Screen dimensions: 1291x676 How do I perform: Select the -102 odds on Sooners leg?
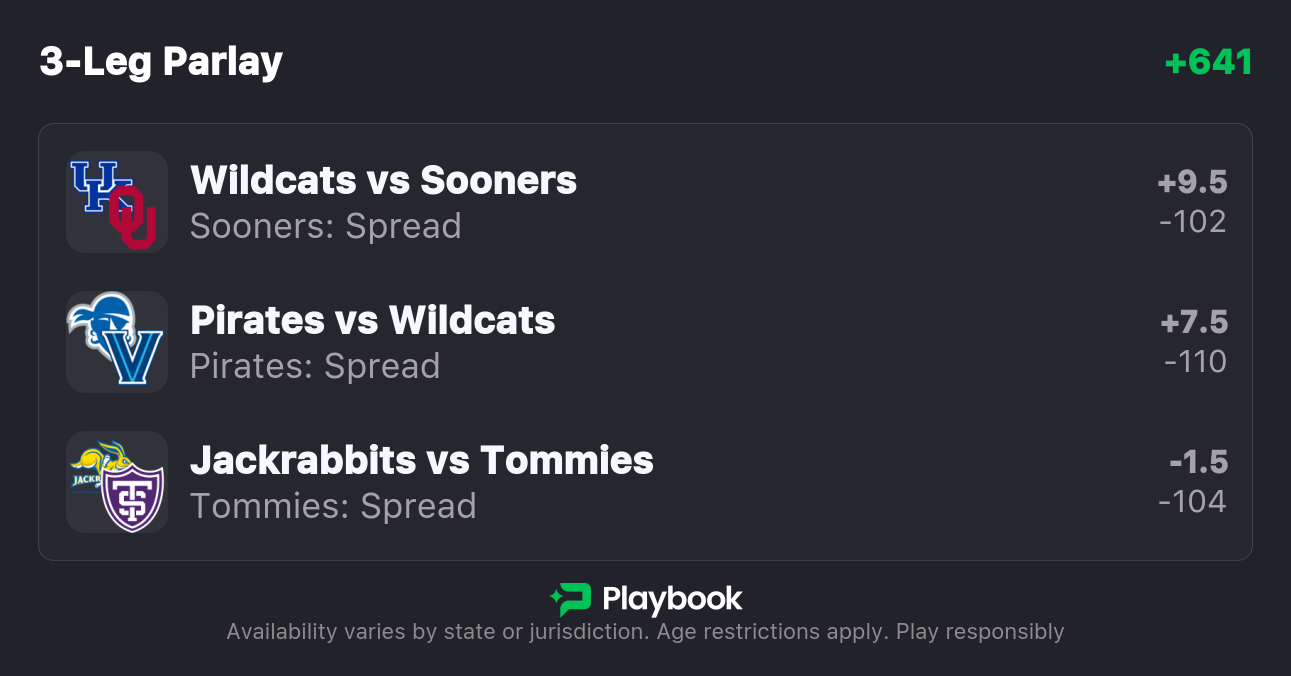coord(1193,221)
